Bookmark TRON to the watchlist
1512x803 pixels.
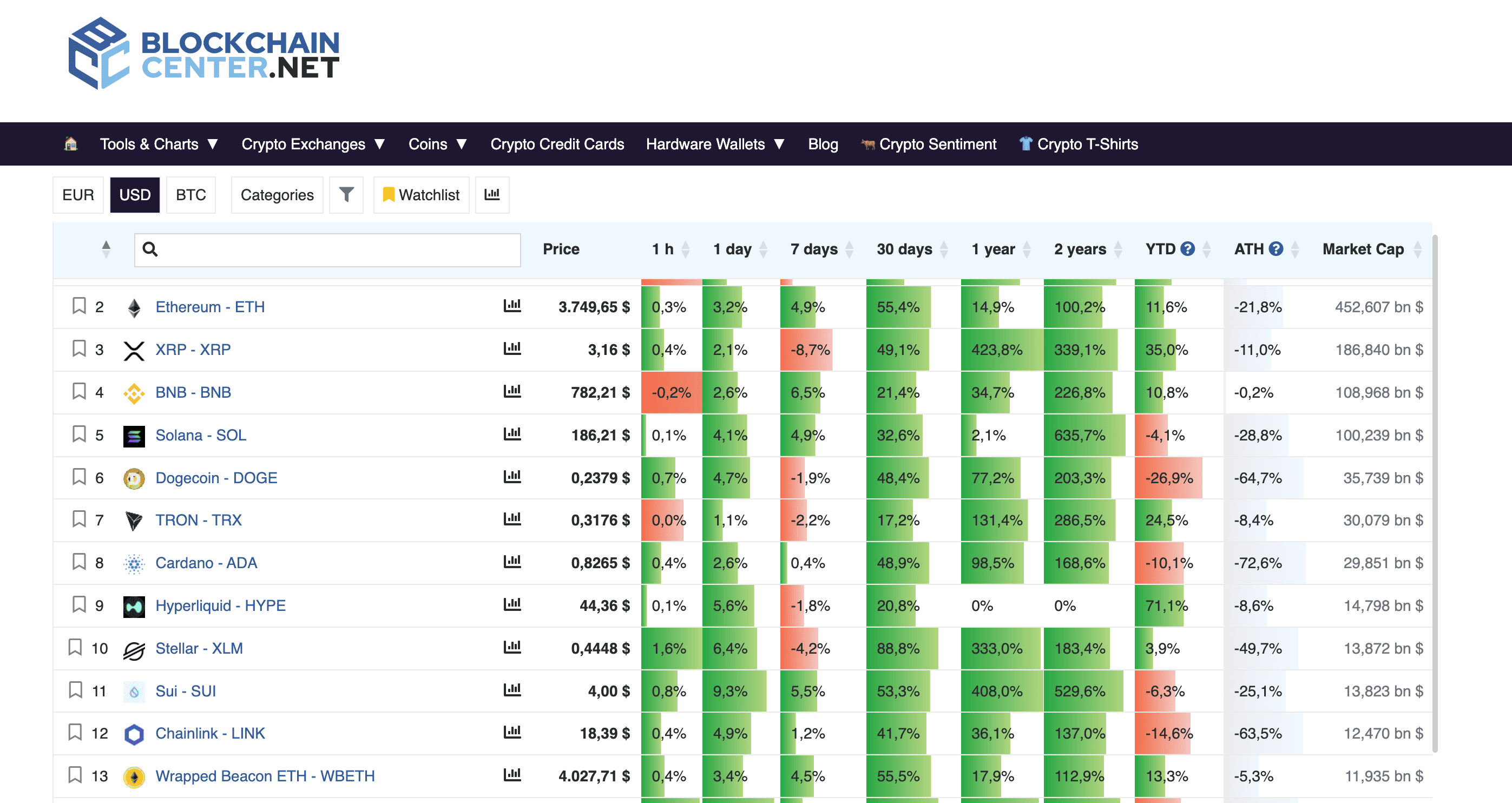[78, 519]
